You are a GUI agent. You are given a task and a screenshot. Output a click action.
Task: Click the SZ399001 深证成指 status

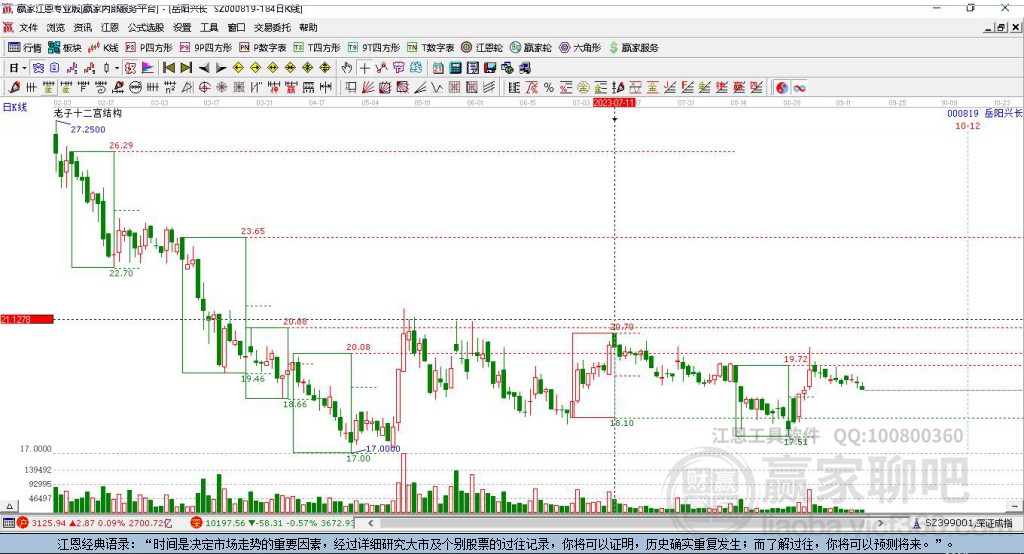[x=967, y=523]
